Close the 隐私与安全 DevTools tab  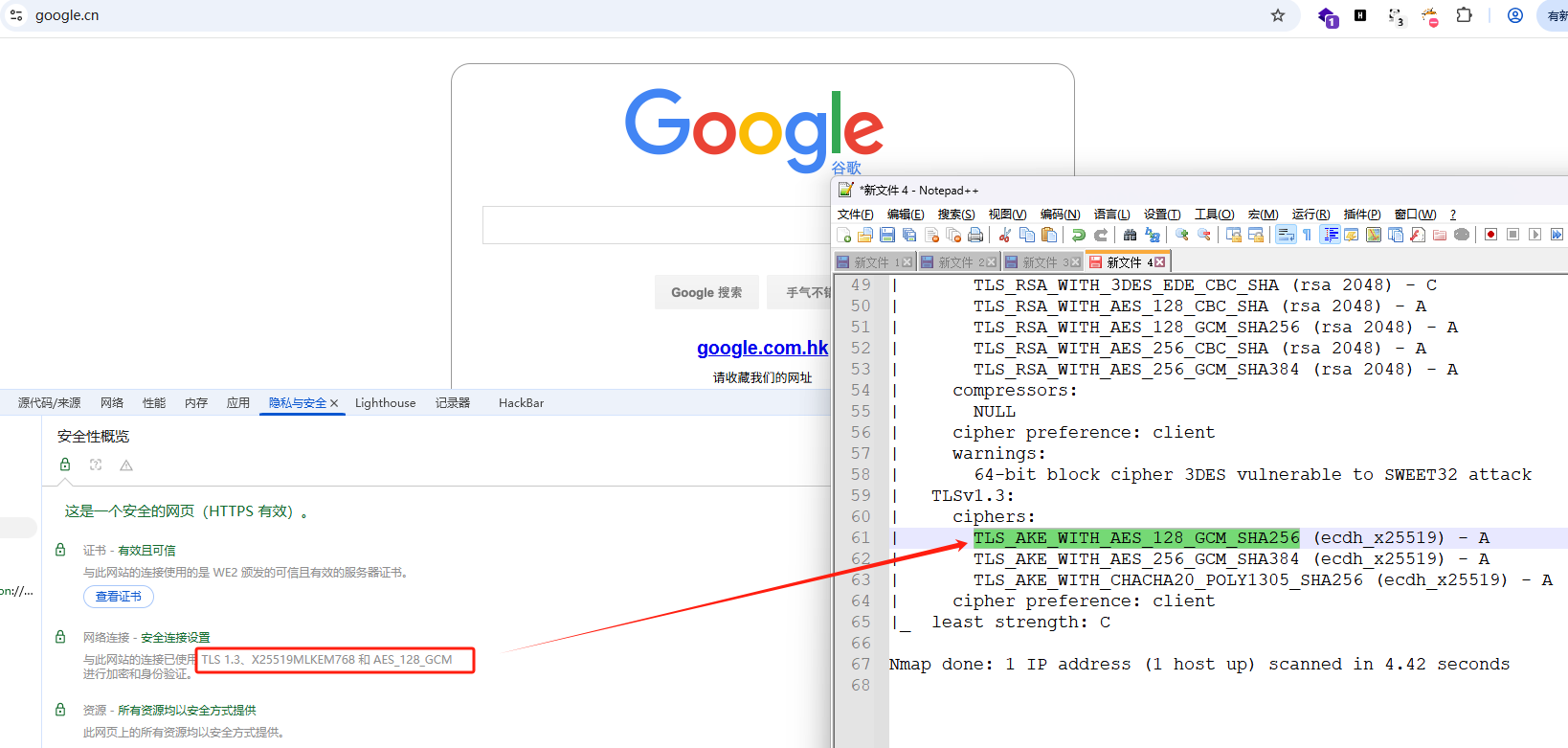[x=334, y=403]
